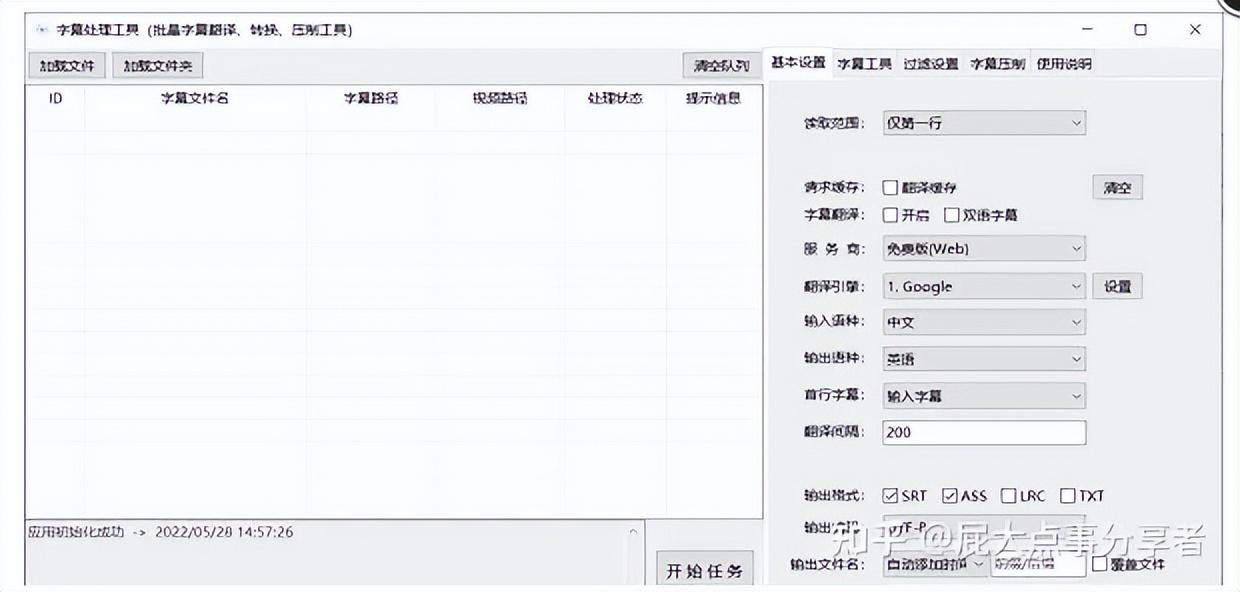Close the 字幕处理工具 window
The image size is (1240, 592).
[1195, 30]
